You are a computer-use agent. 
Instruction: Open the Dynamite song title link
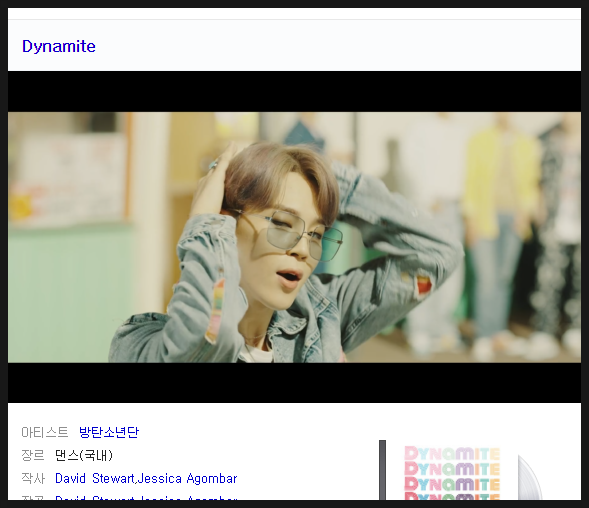(59, 47)
